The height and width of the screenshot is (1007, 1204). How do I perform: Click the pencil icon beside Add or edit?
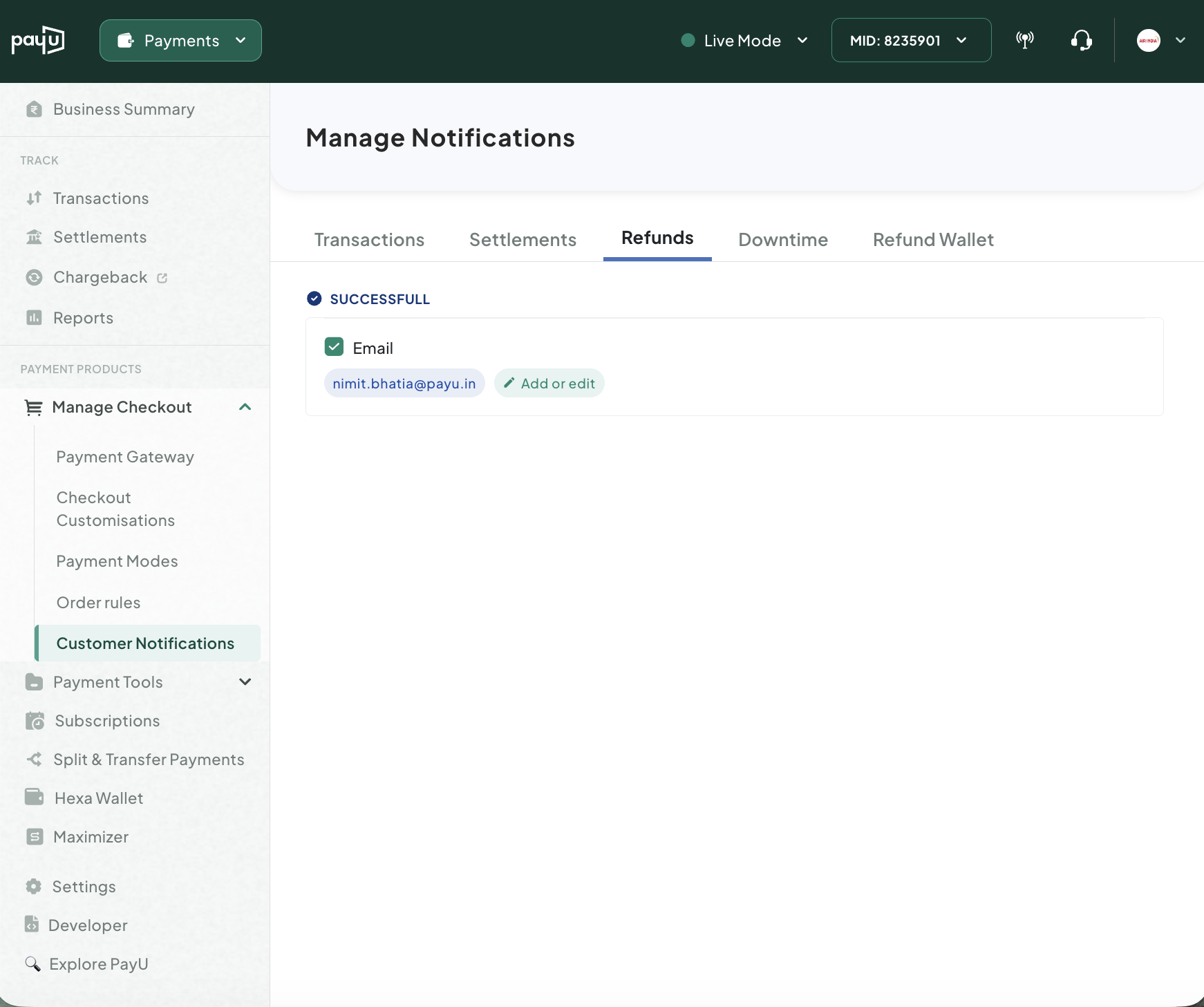(509, 383)
